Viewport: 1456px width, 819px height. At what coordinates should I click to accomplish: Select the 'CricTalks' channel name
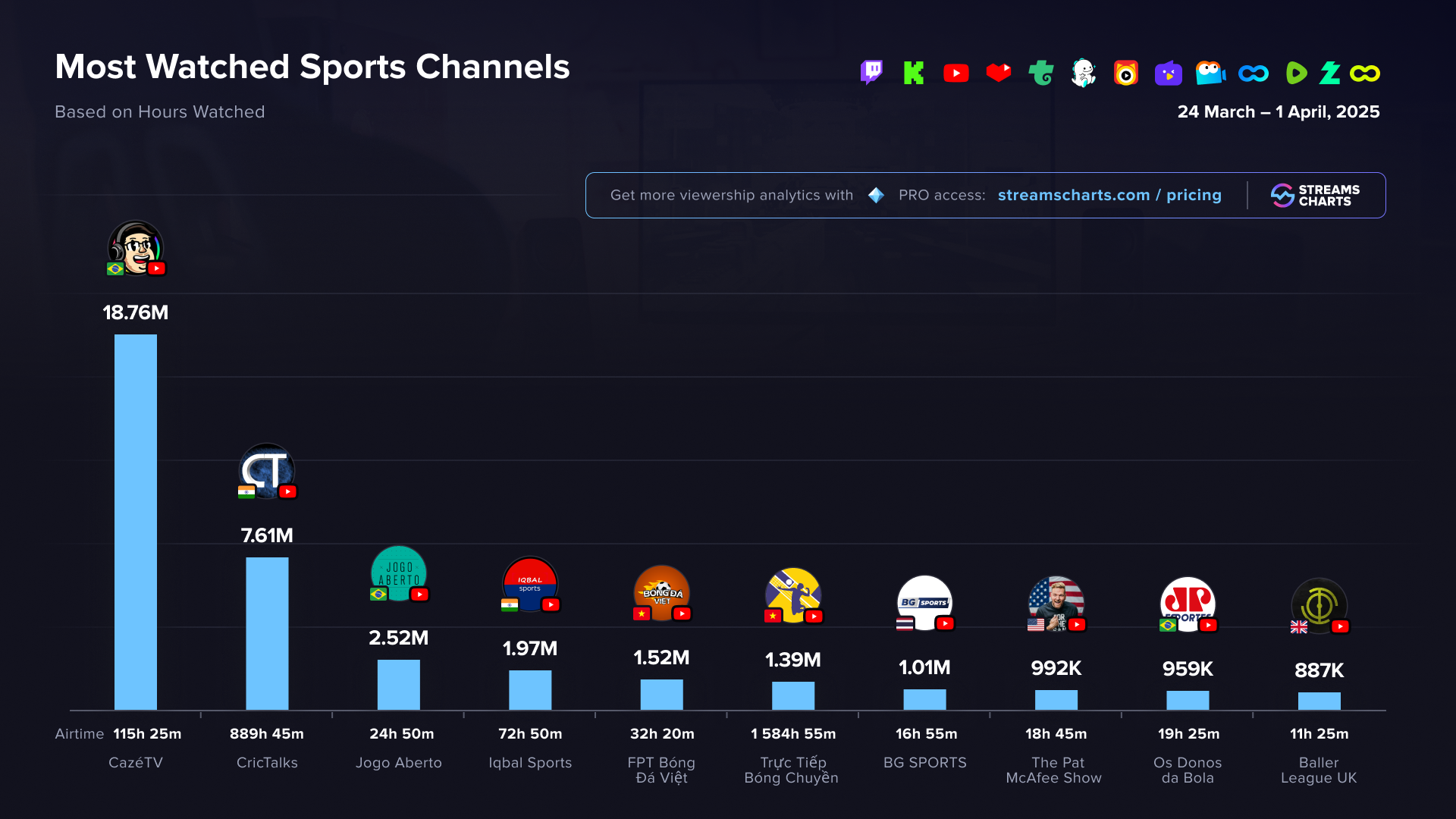click(x=267, y=763)
